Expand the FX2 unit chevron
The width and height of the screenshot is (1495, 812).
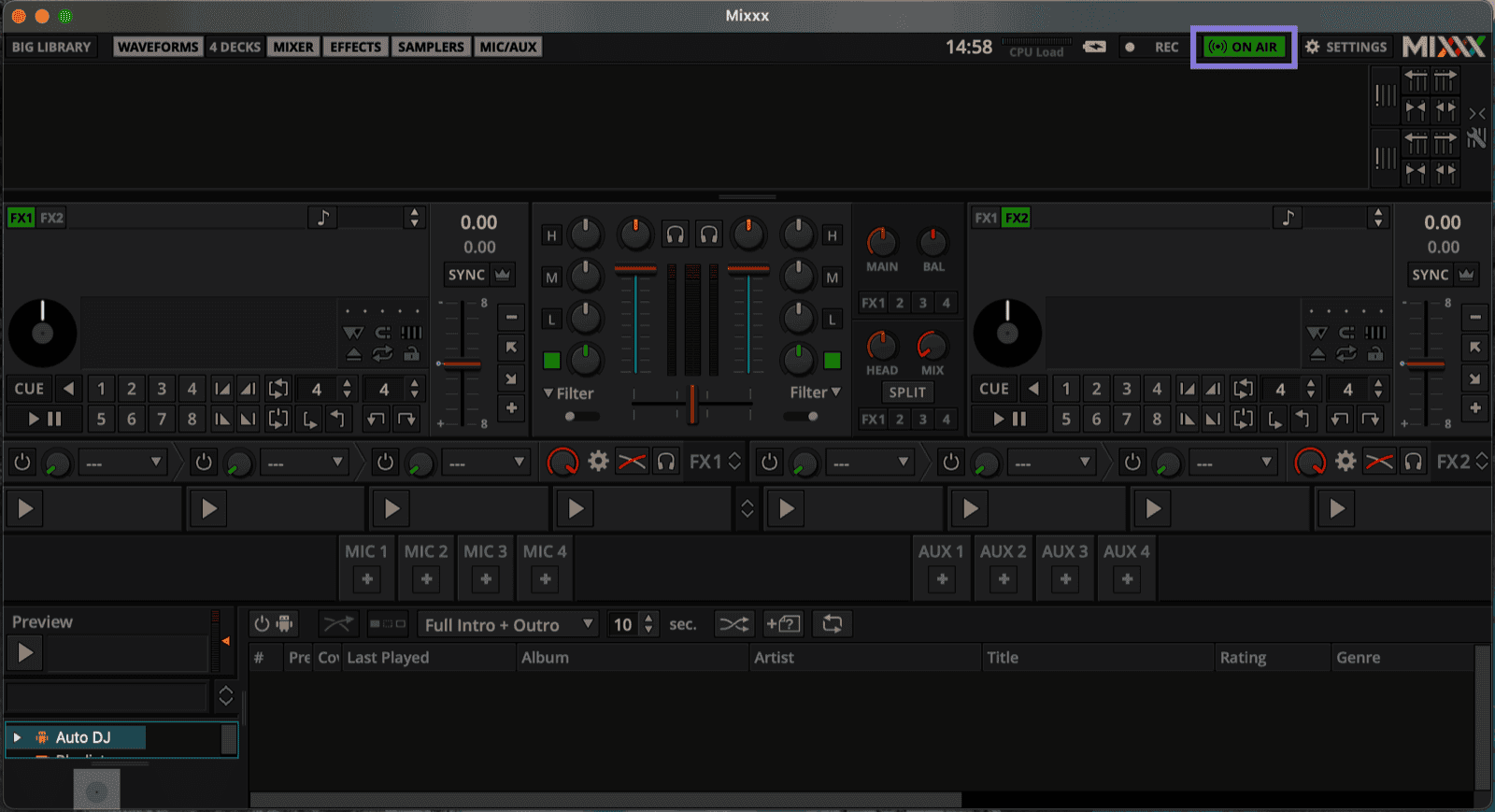click(x=1482, y=462)
